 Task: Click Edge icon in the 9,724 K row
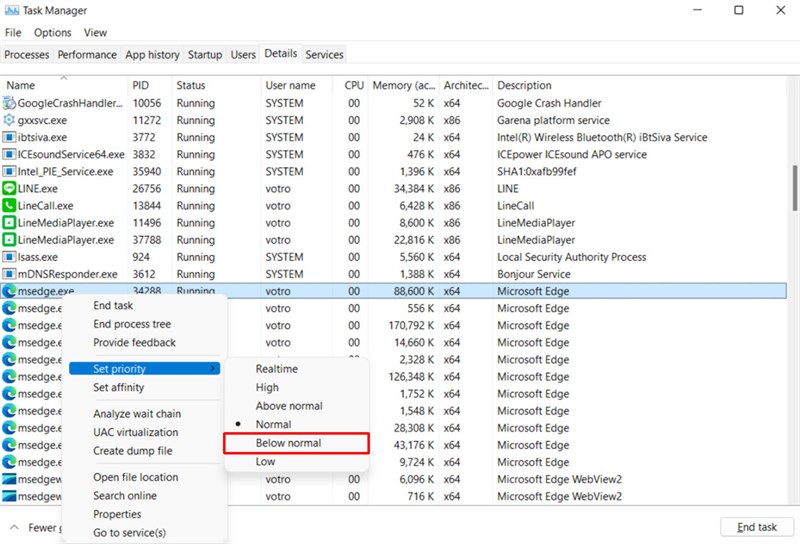9,462
